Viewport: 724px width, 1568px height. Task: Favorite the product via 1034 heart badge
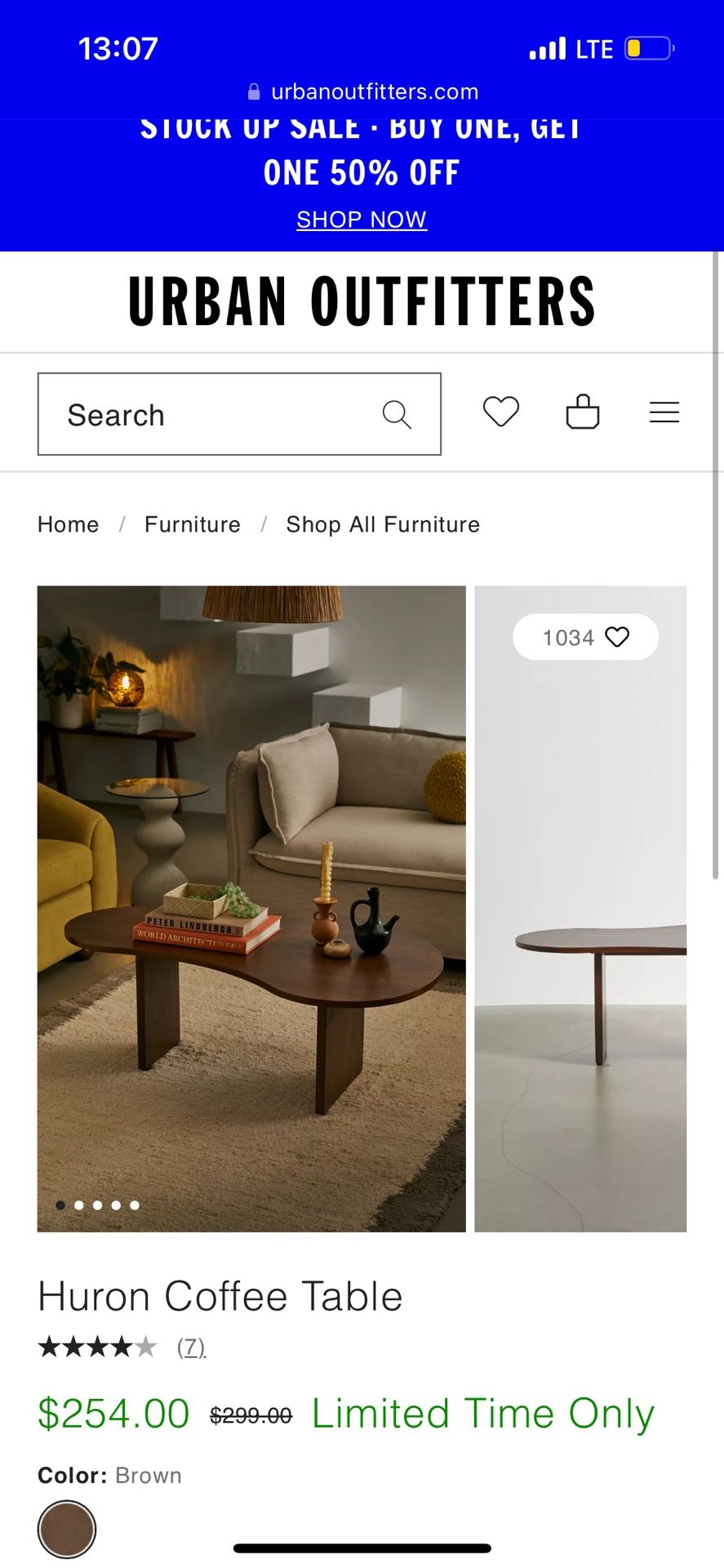tap(585, 637)
